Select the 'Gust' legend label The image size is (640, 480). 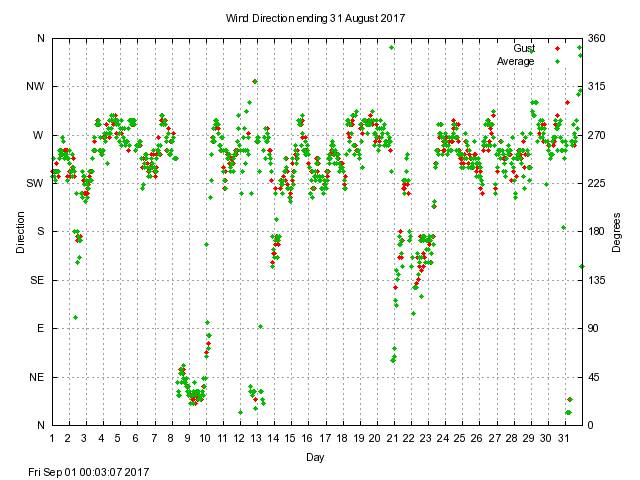pos(524,48)
